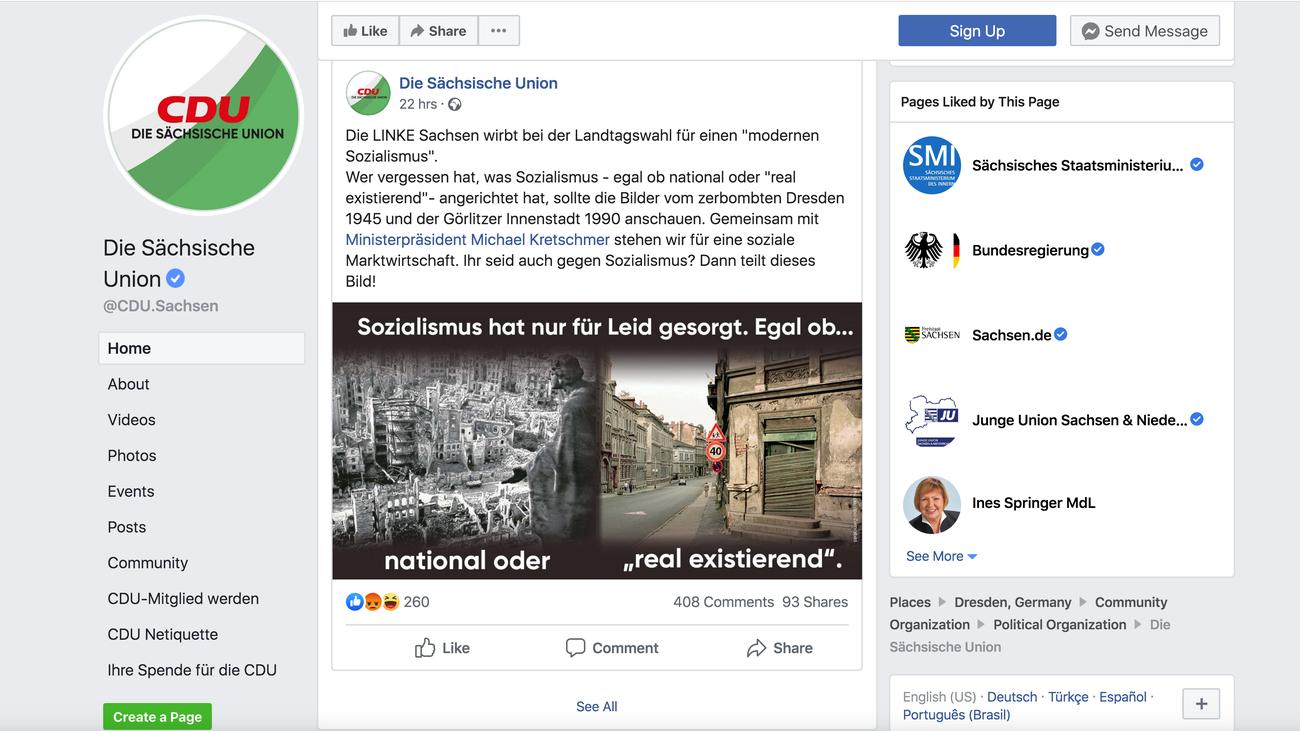Open the three-dots more options menu
The width and height of the screenshot is (1300, 731).
click(x=498, y=31)
